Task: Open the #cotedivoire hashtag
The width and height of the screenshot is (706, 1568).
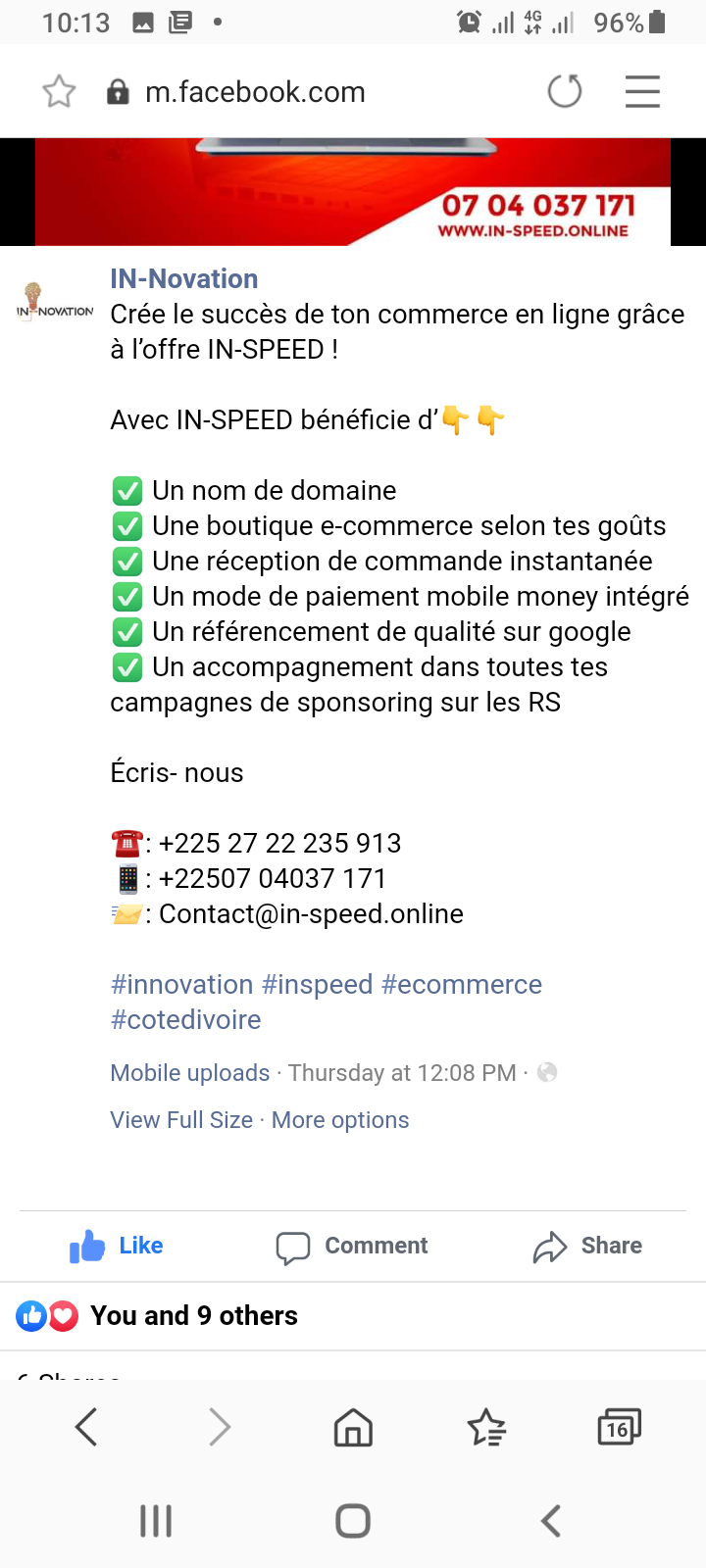Action: tap(186, 1019)
